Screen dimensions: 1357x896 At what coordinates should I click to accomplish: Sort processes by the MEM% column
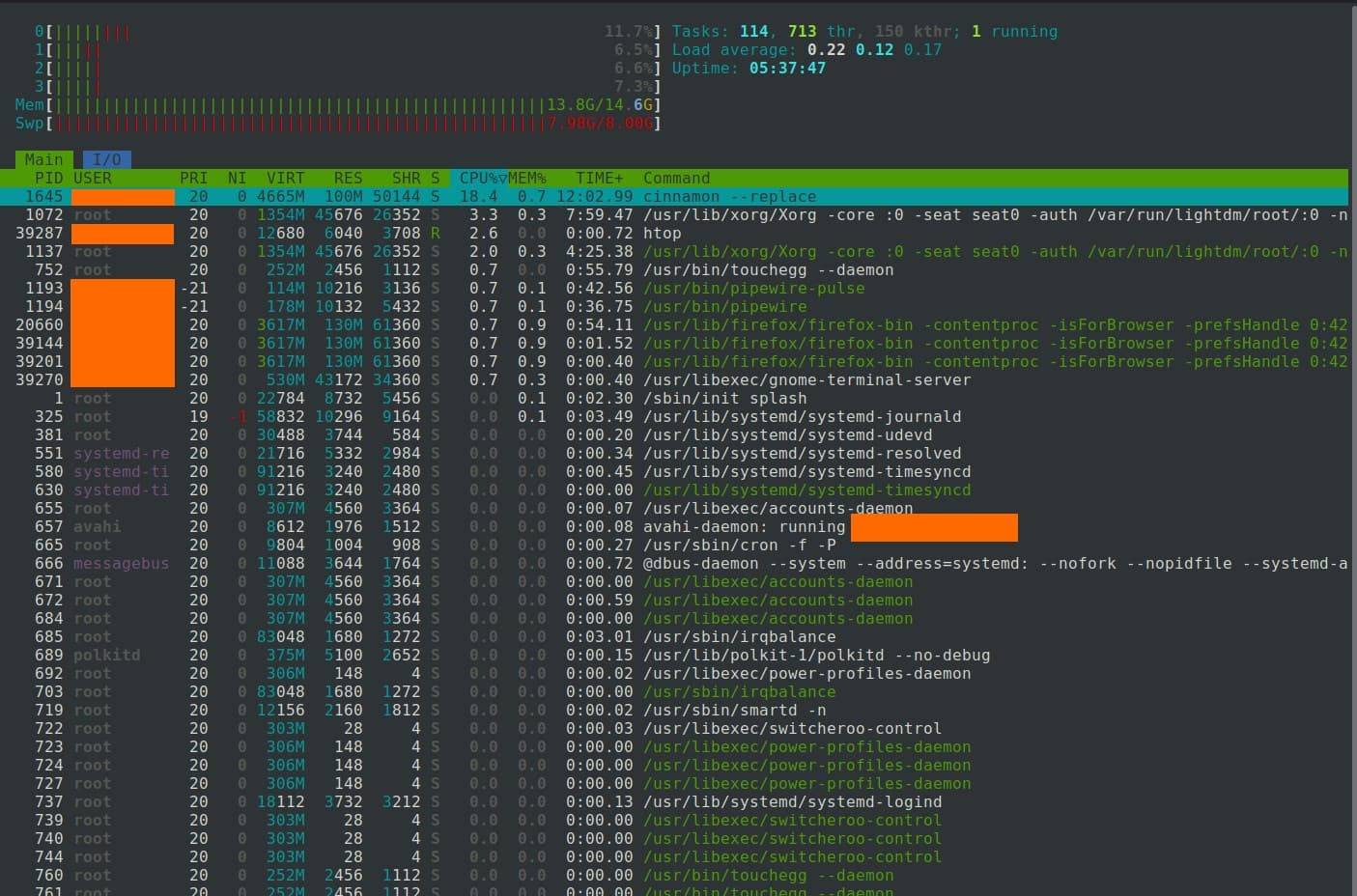(x=527, y=178)
